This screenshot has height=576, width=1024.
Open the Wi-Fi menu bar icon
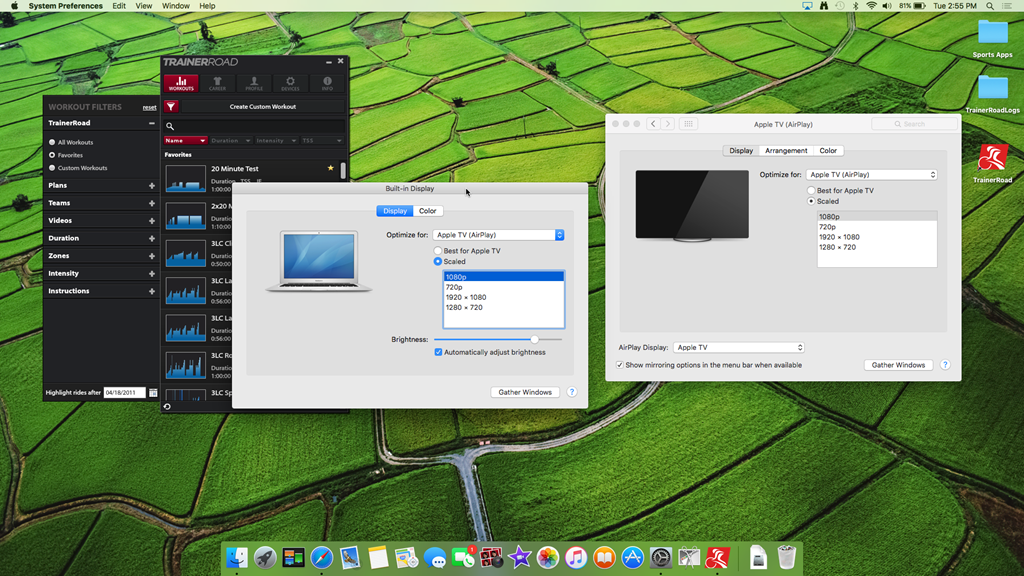871,6
